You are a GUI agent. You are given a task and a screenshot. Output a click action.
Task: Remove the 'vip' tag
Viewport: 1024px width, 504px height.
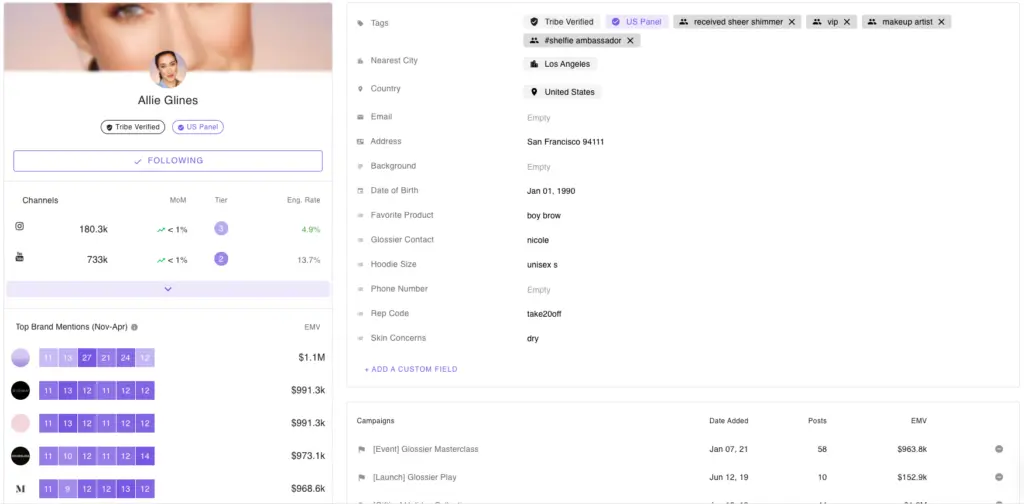(x=847, y=22)
